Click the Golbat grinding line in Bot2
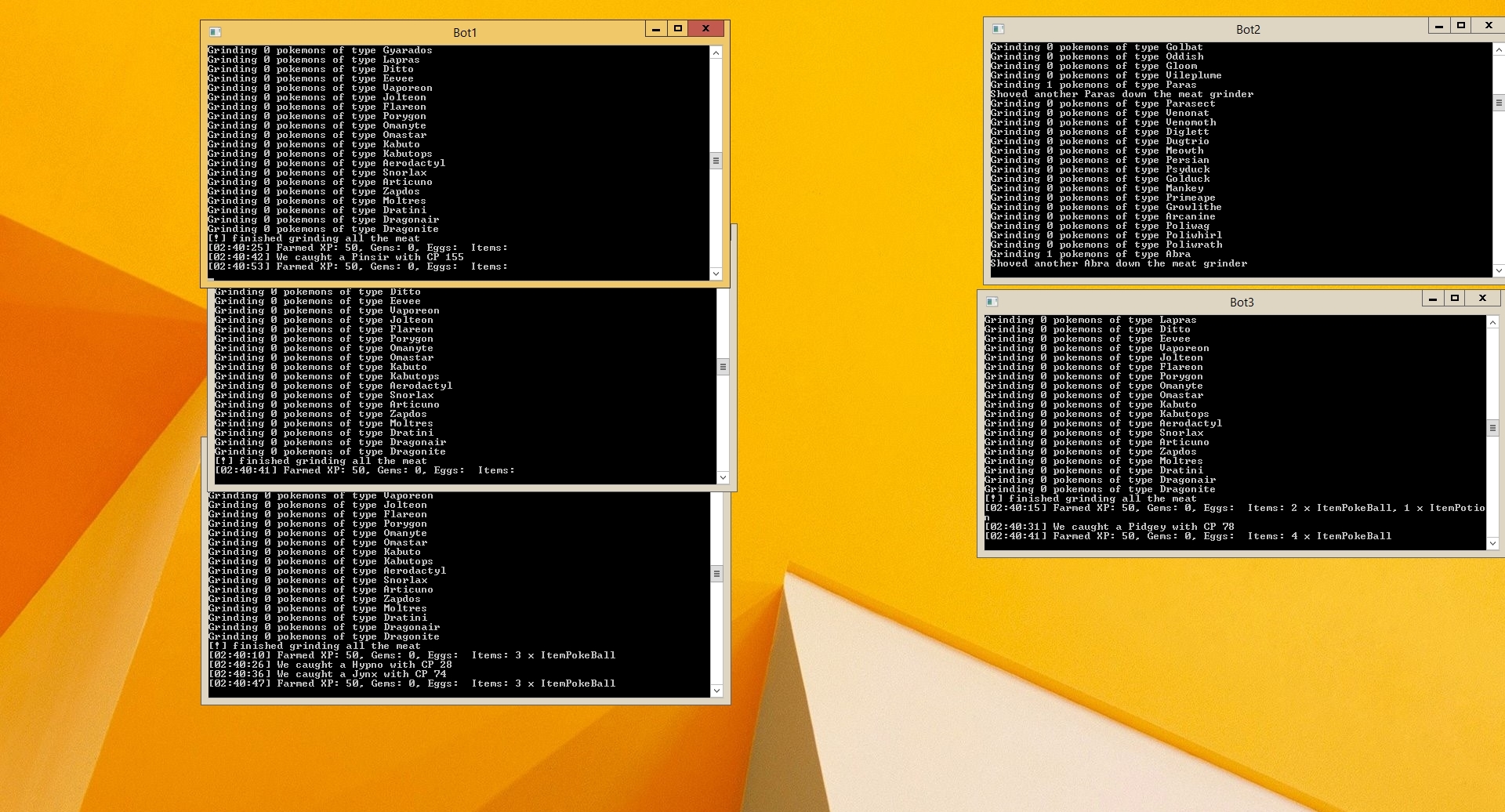This screenshot has height=812, width=1505. click(1097, 47)
